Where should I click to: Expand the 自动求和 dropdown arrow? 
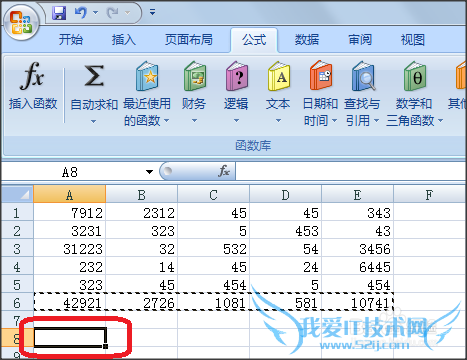pyautogui.click(x=93, y=121)
